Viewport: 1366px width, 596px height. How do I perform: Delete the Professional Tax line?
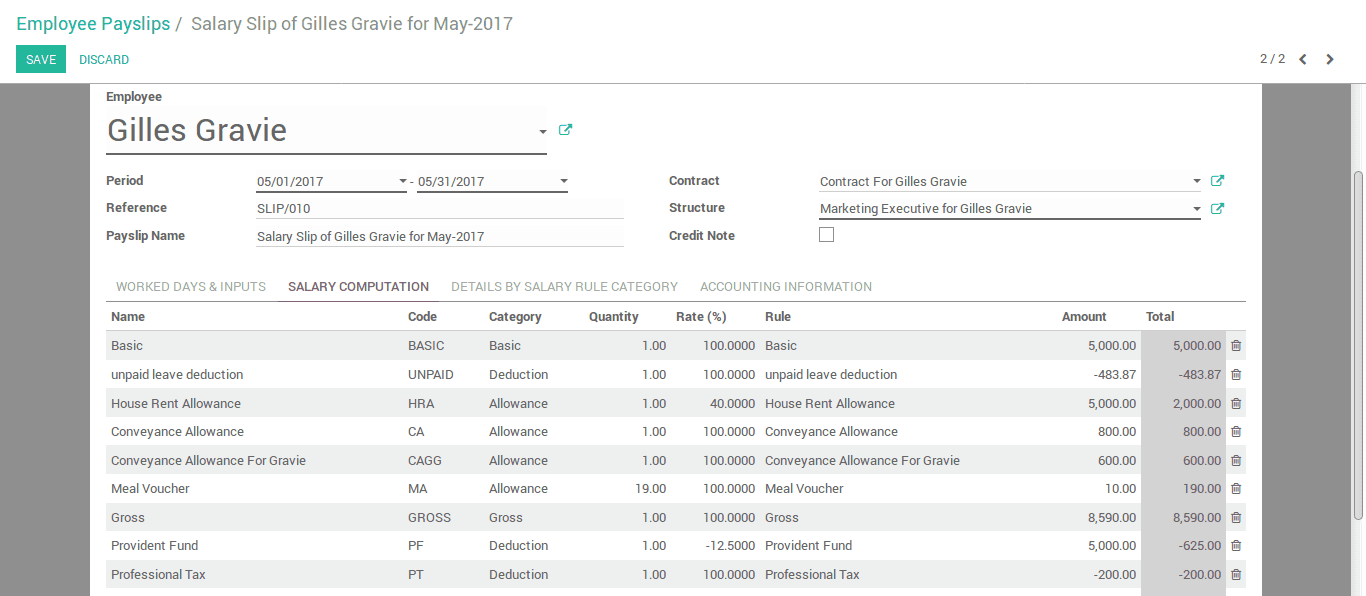1236,575
